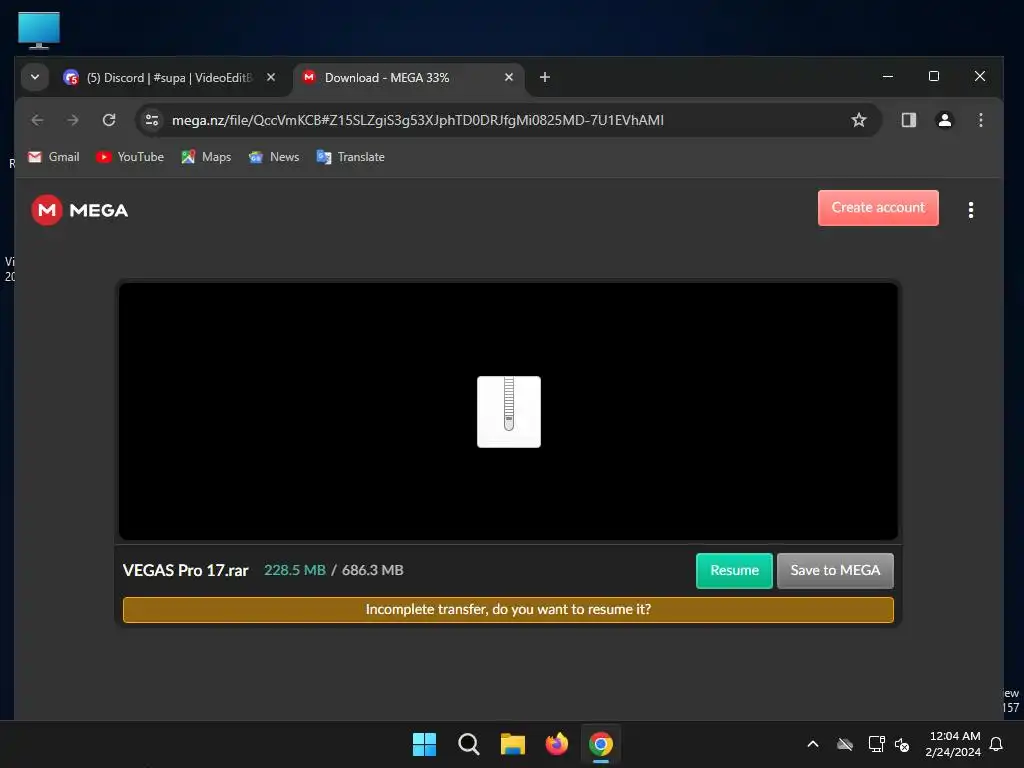Open the clock showing 12:04 AM
Viewport: 1024px width, 768px height.
pyautogui.click(x=953, y=744)
